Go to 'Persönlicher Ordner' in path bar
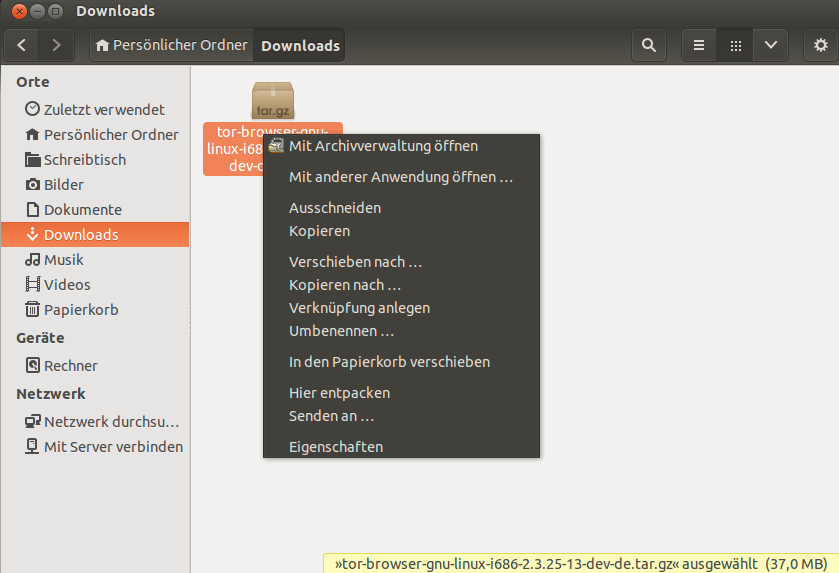The image size is (839, 573). pyautogui.click(x=171, y=45)
